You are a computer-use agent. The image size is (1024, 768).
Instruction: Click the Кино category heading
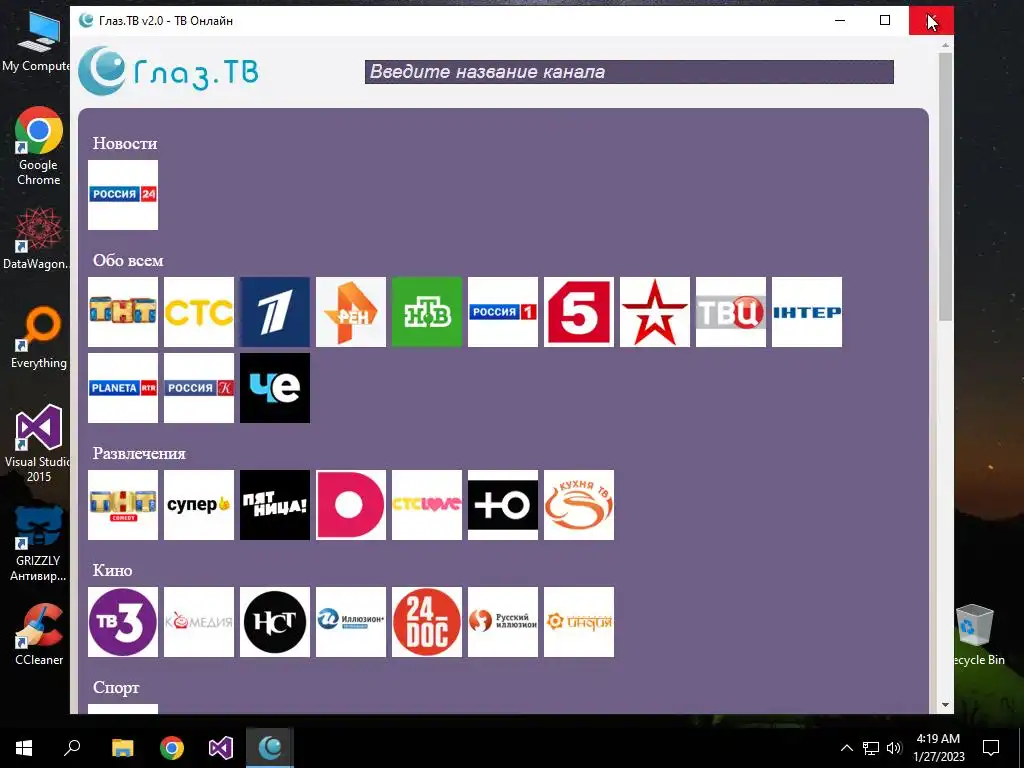tap(112, 570)
